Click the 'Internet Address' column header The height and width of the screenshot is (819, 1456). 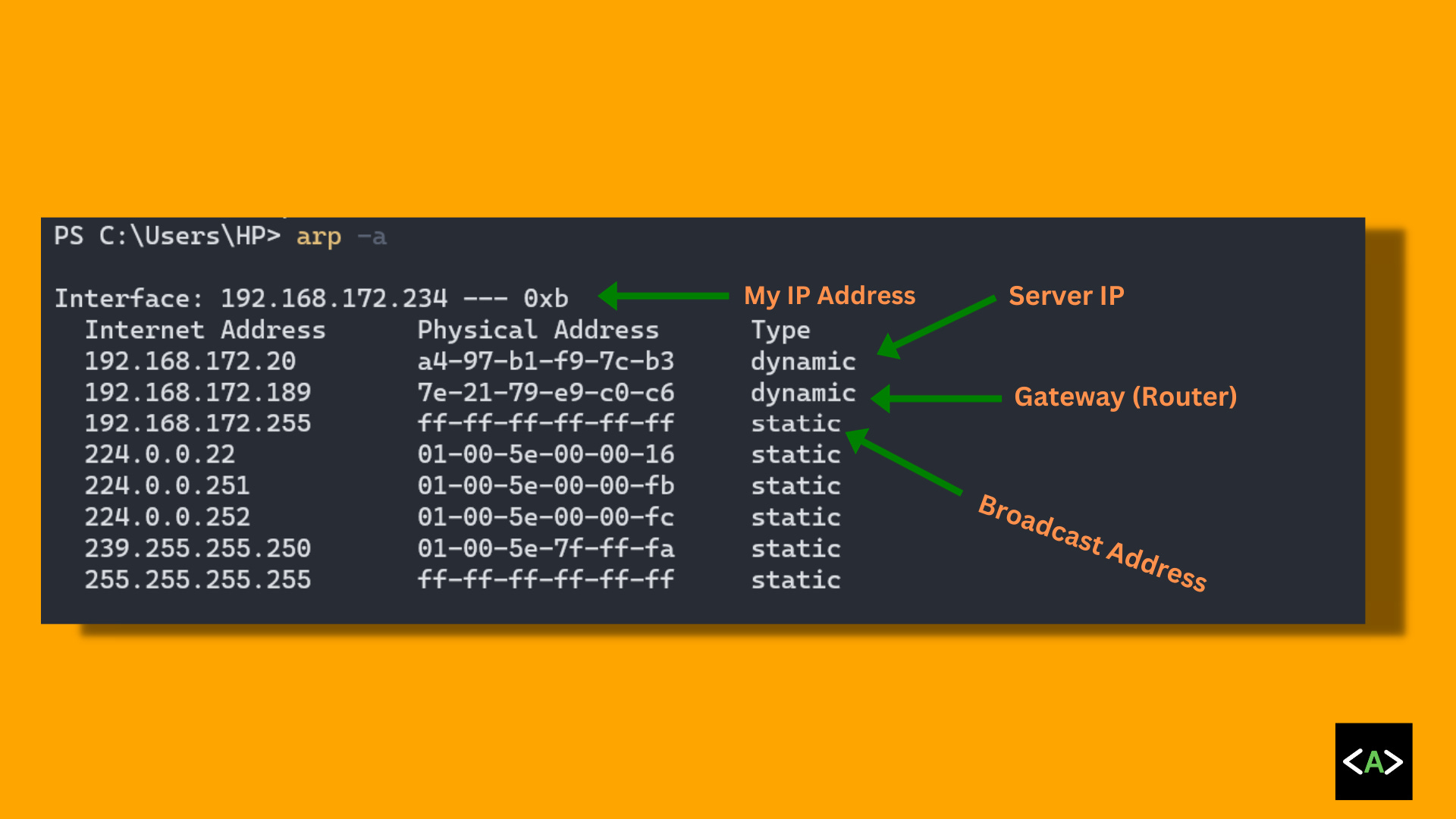(x=205, y=330)
